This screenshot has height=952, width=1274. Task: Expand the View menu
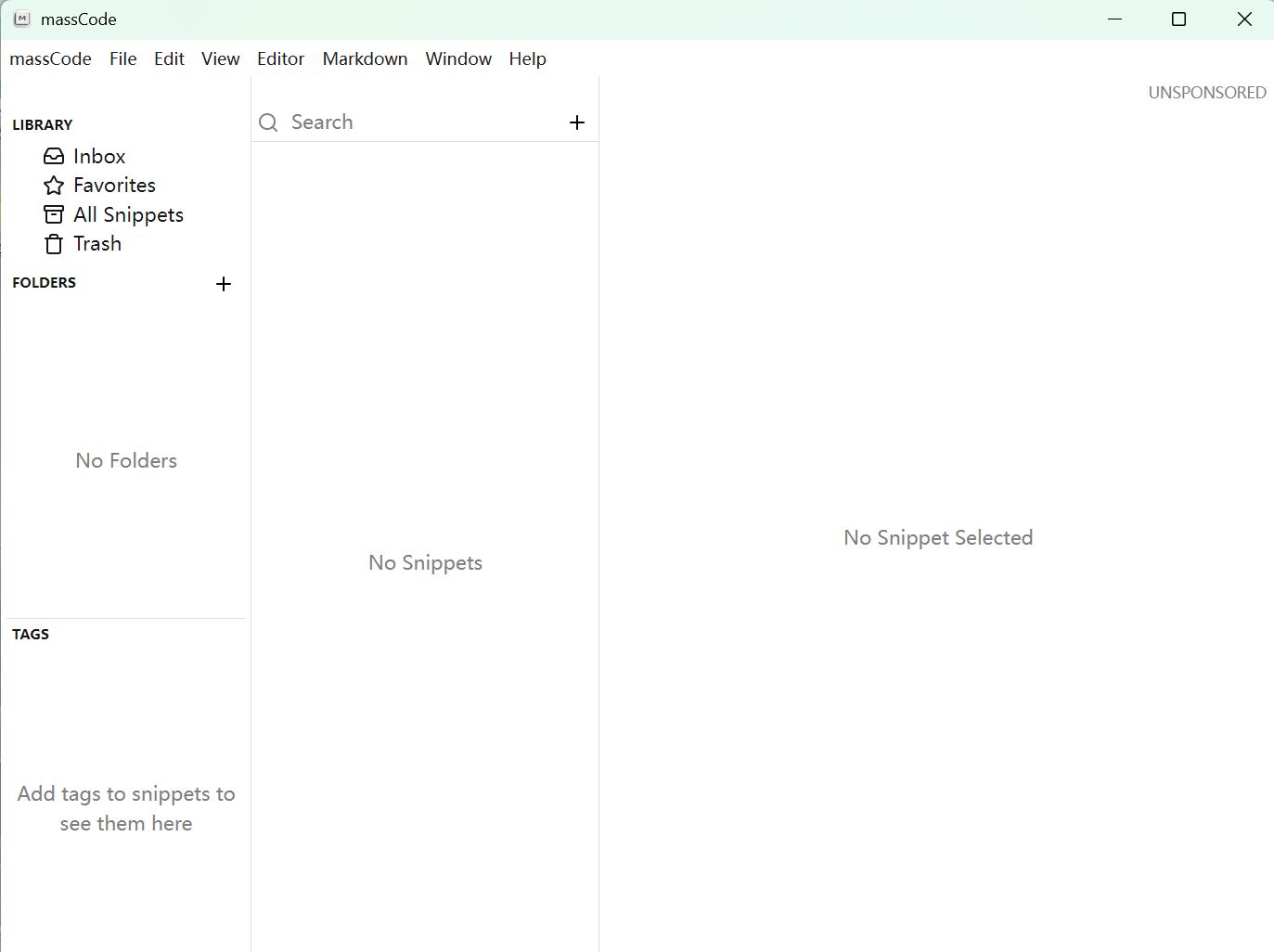pos(220,58)
